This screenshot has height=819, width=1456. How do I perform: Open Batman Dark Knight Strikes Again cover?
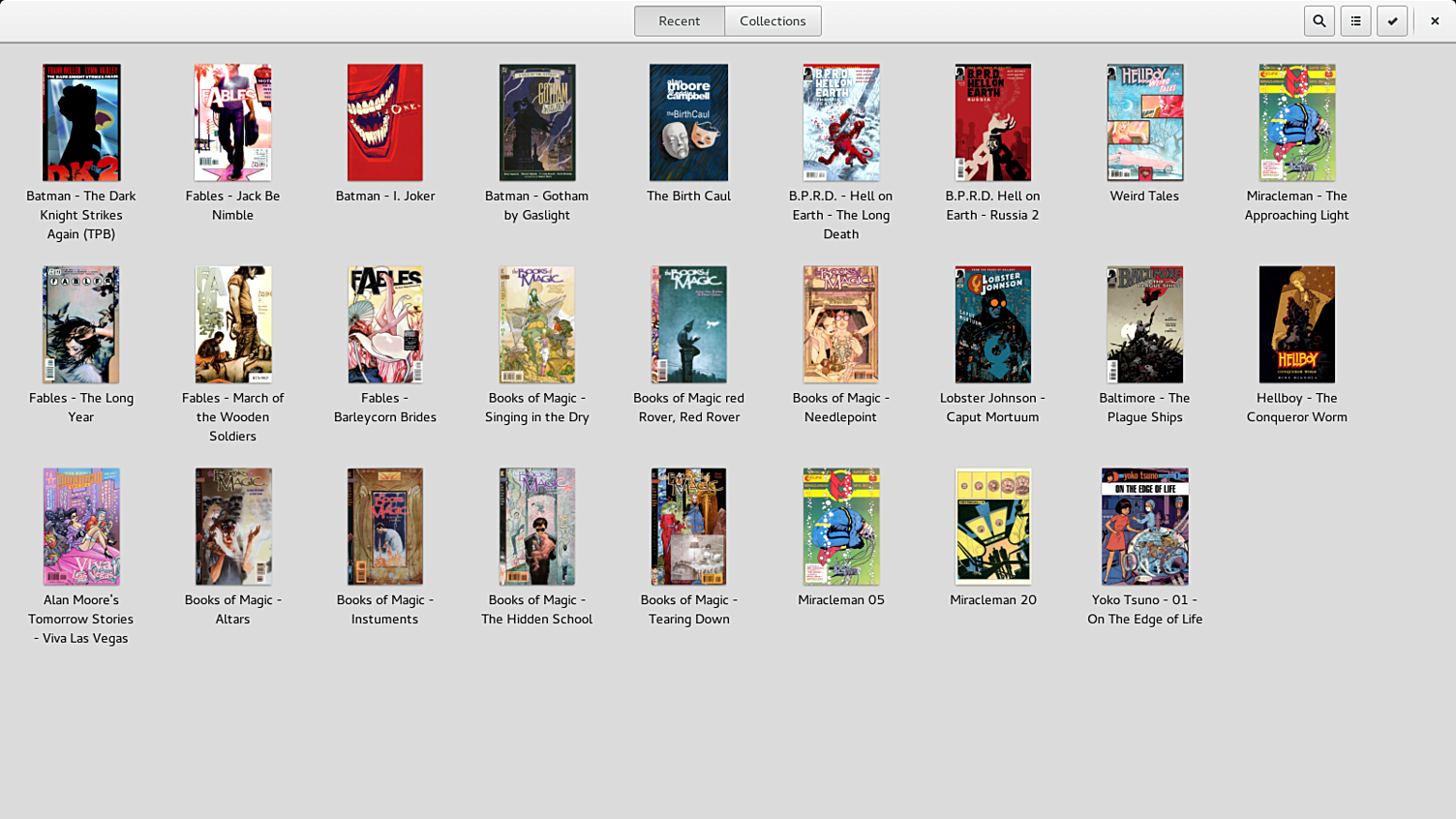(x=81, y=123)
